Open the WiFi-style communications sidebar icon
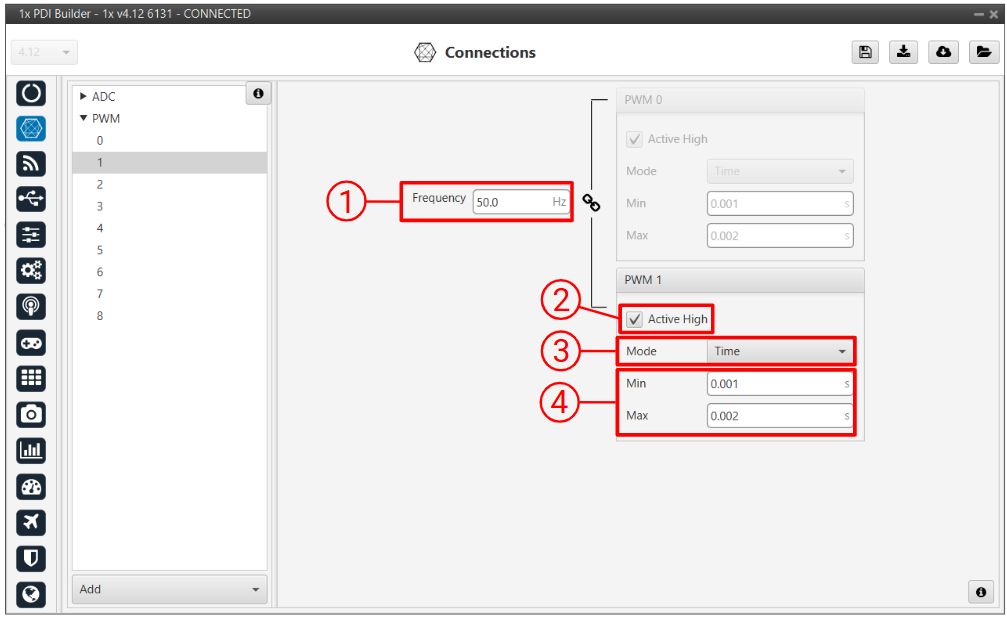Viewport: 1007px width, 618px height. (x=32, y=164)
